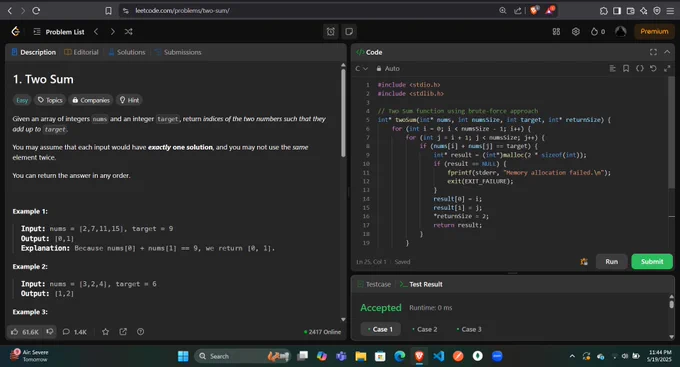The width and height of the screenshot is (680, 367).
Task: Reveal the Hint section
Action: (129, 100)
